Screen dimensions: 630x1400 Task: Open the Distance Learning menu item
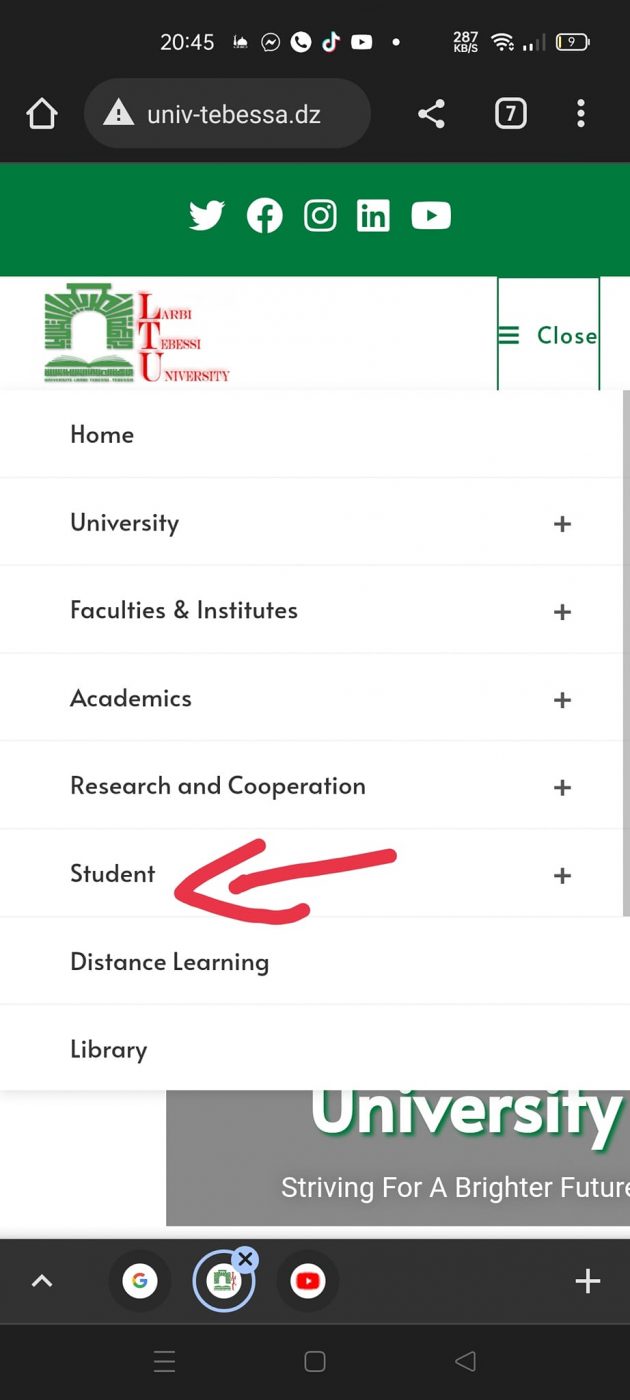[170, 962]
